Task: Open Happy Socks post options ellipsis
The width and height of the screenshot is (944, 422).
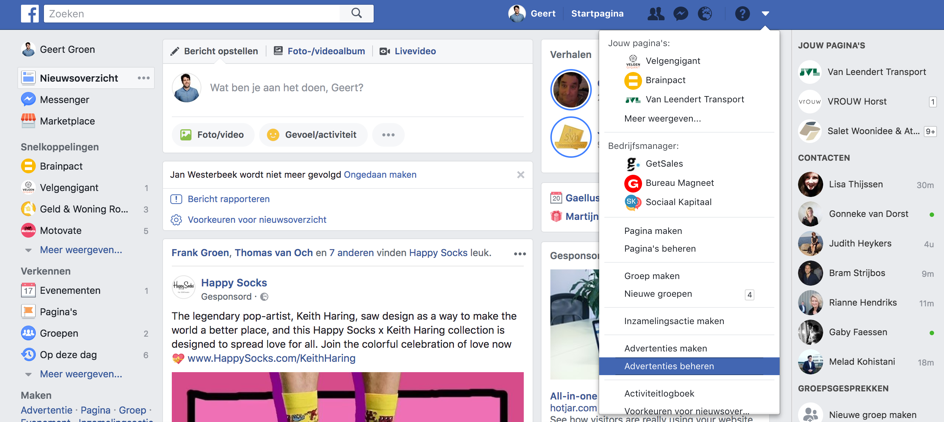Action: coord(520,254)
